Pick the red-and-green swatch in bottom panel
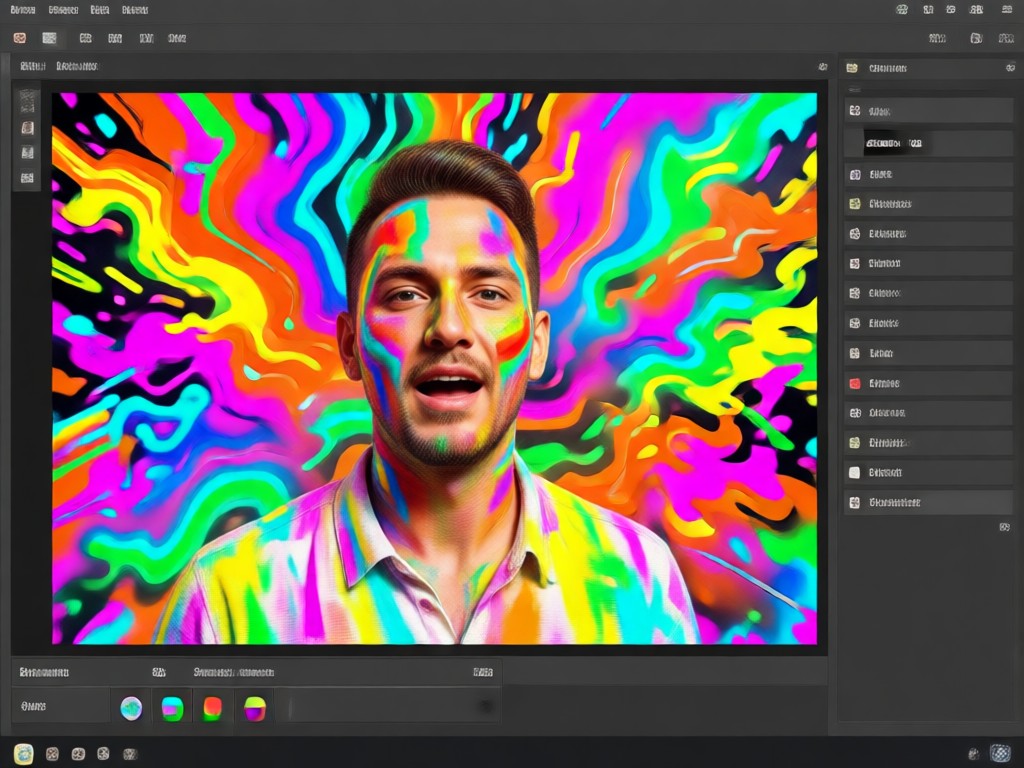 click(213, 709)
